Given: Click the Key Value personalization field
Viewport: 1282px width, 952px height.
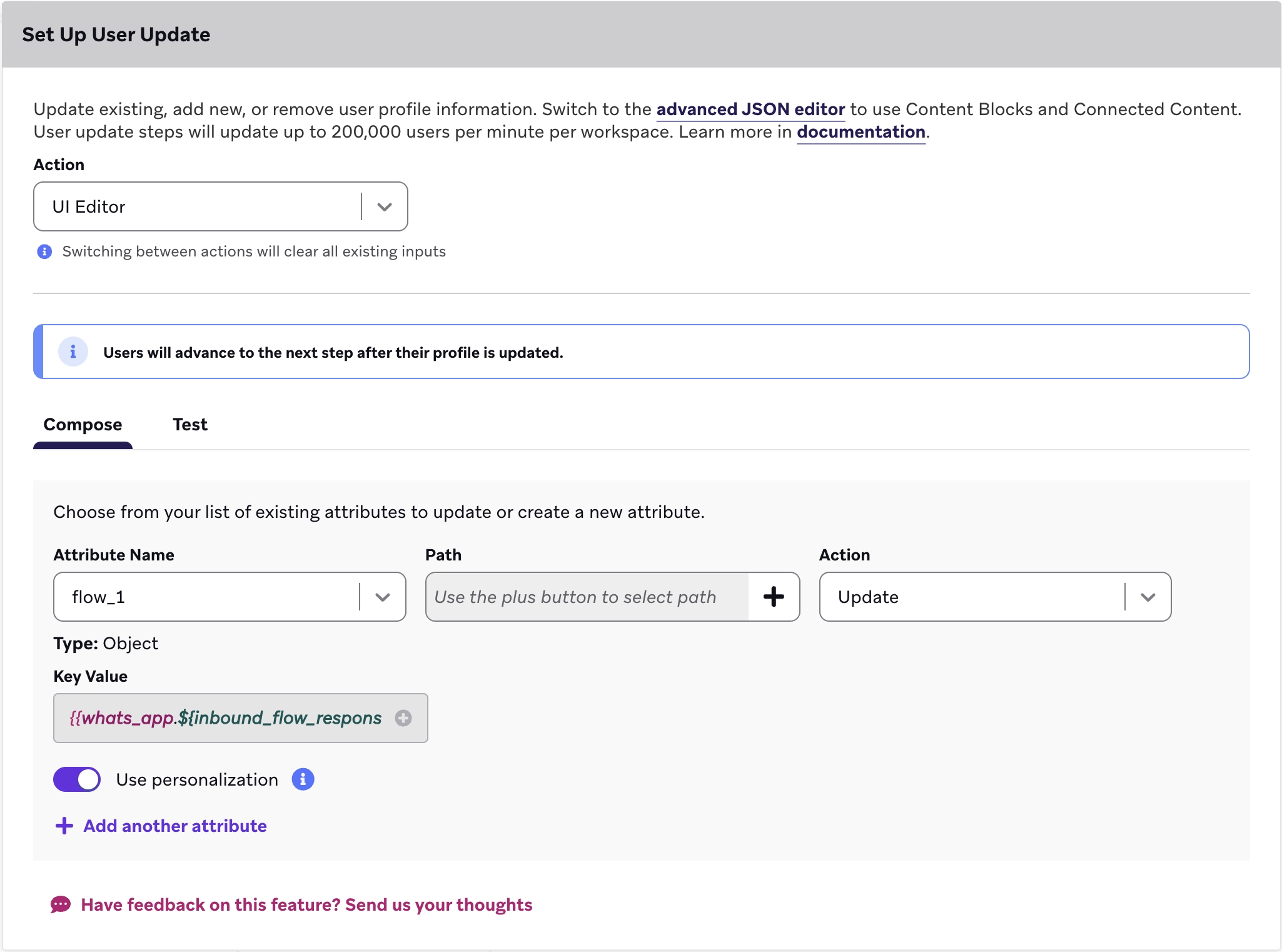Looking at the screenshot, I should pyautogui.click(x=225, y=718).
